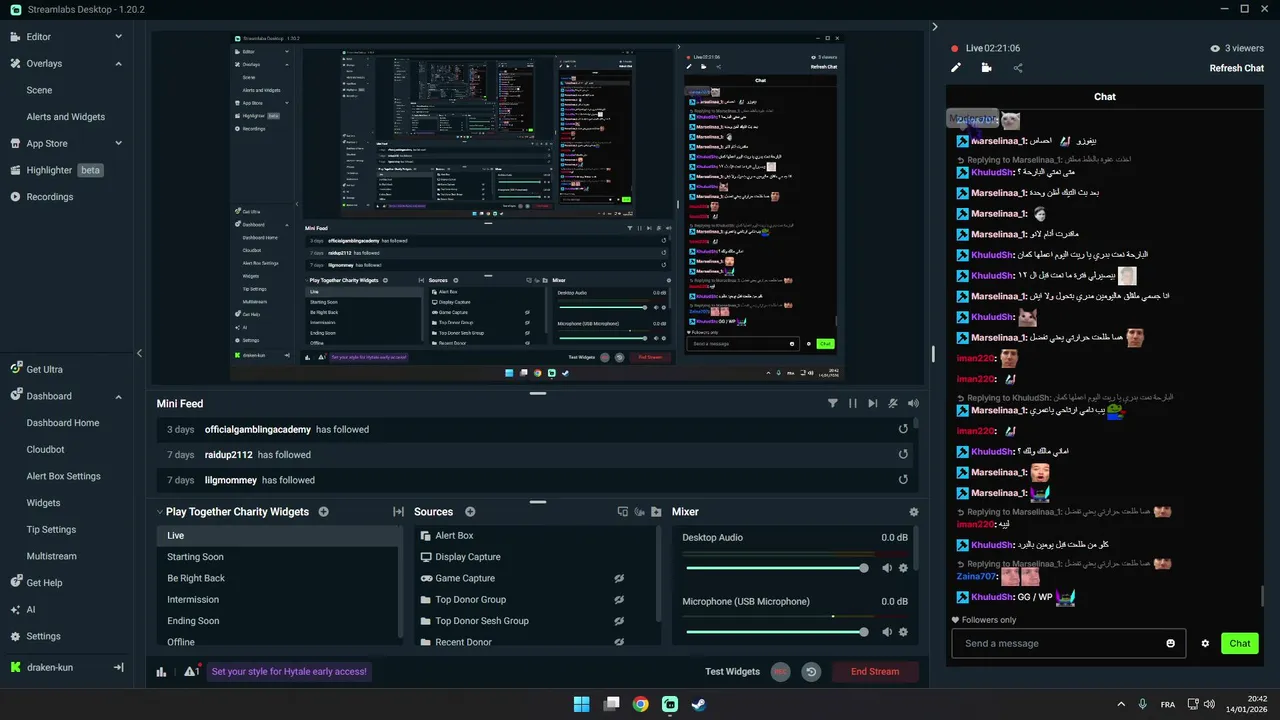Open Alerts and Widgets page

(65, 117)
